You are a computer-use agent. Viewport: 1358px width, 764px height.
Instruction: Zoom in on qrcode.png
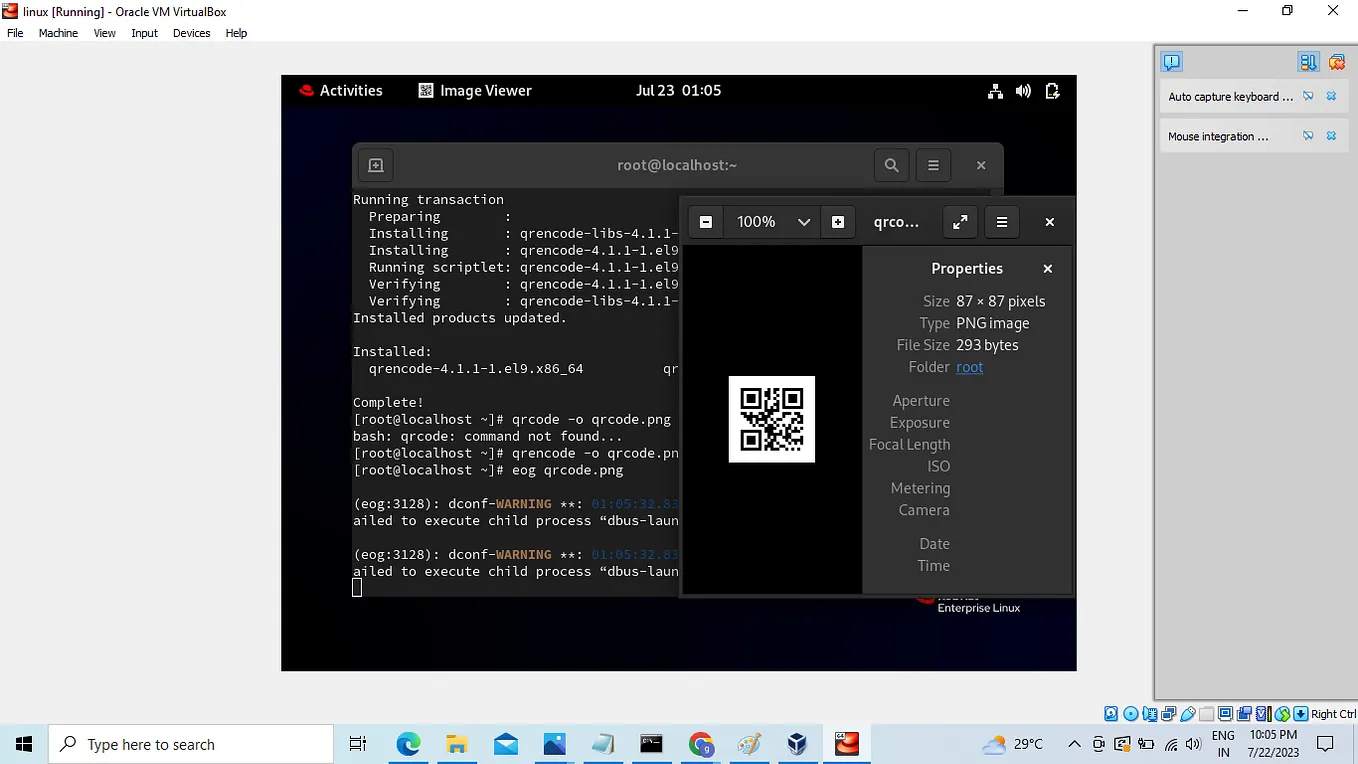838,222
